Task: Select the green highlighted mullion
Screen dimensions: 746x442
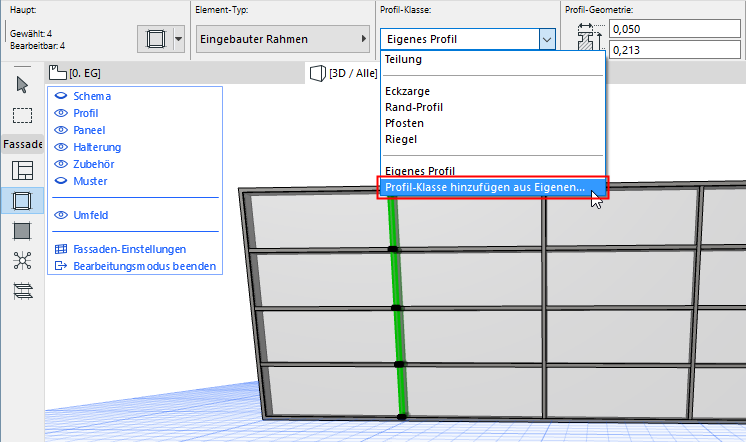Action: (397, 307)
